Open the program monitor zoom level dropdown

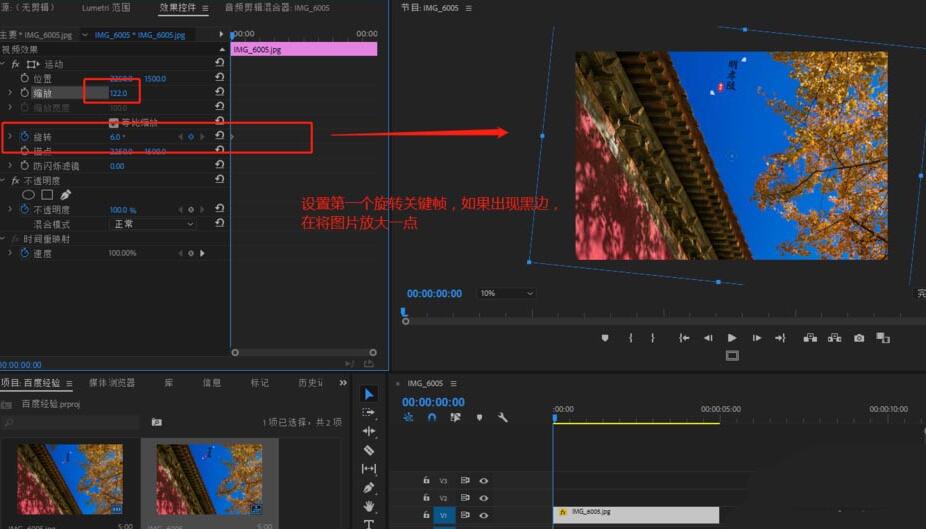coord(507,293)
